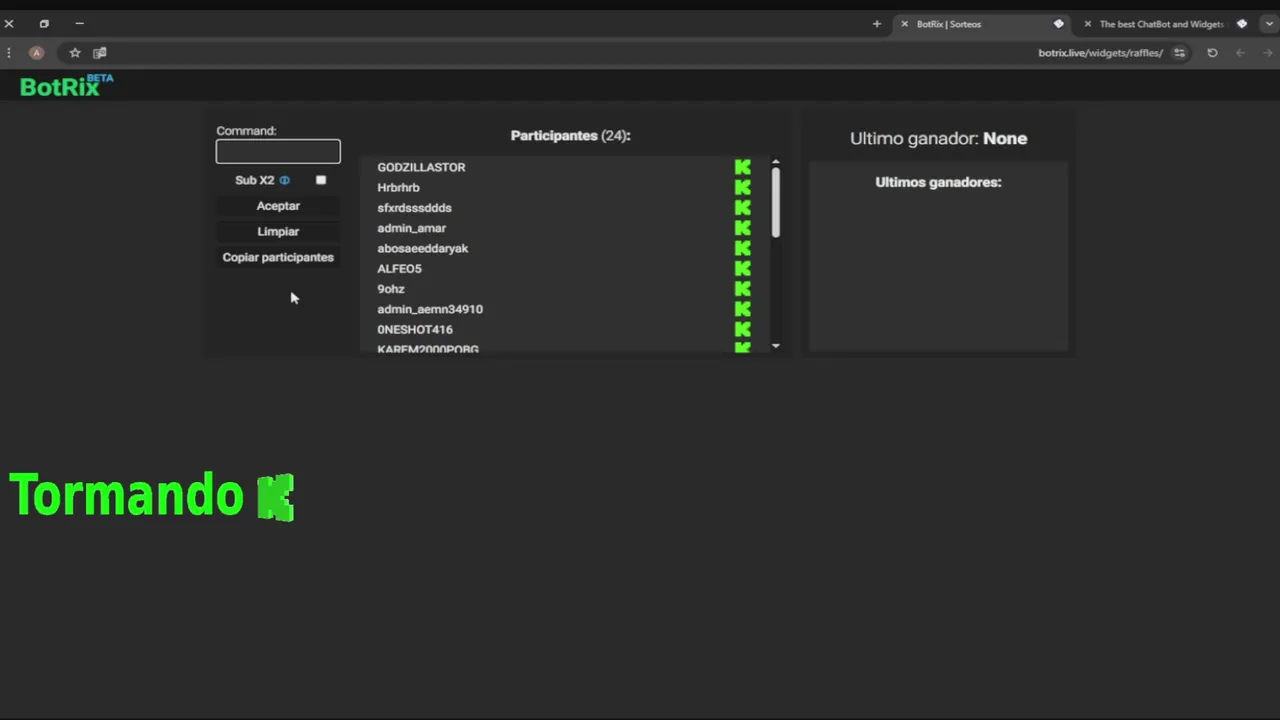Focus the Command input field
This screenshot has height=720, width=1280.
tap(278, 151)
